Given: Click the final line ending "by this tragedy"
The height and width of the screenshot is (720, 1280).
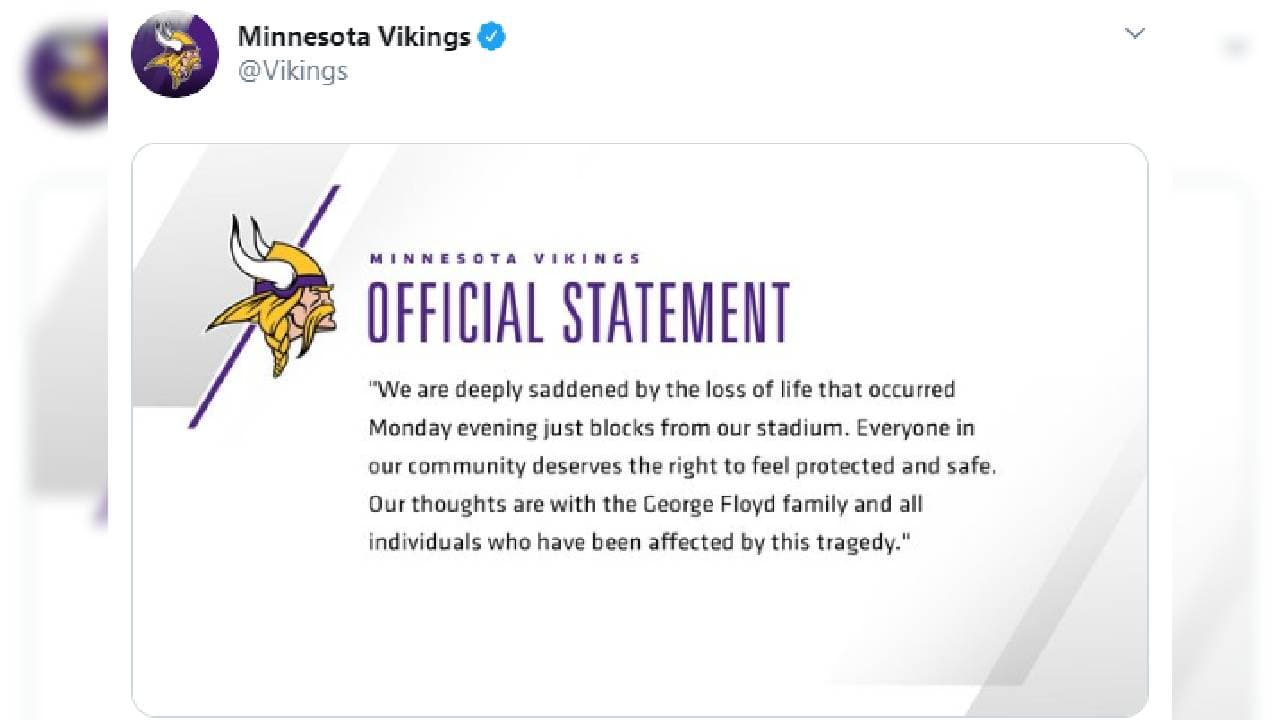Looking at the screenshot, I should [x=641, y=543].
